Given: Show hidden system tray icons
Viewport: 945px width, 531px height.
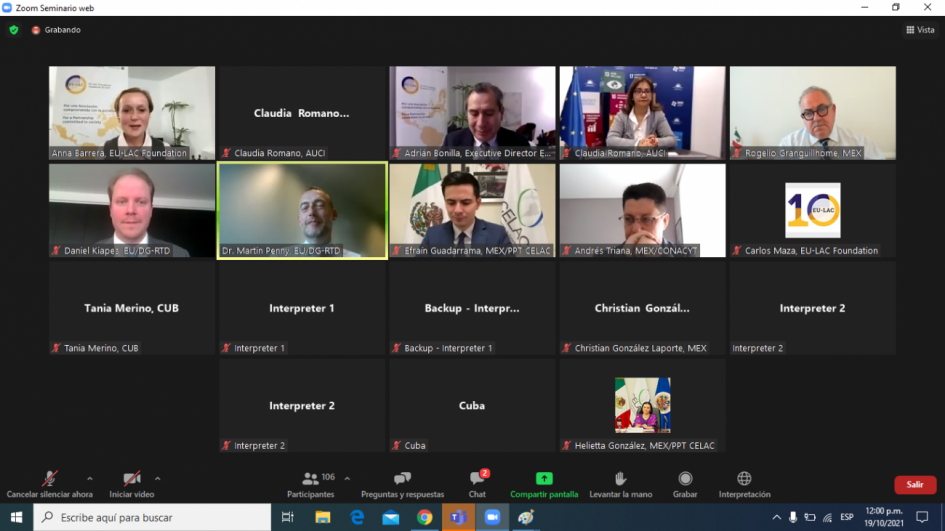Looking at the screenshot, I should point(776,517).
